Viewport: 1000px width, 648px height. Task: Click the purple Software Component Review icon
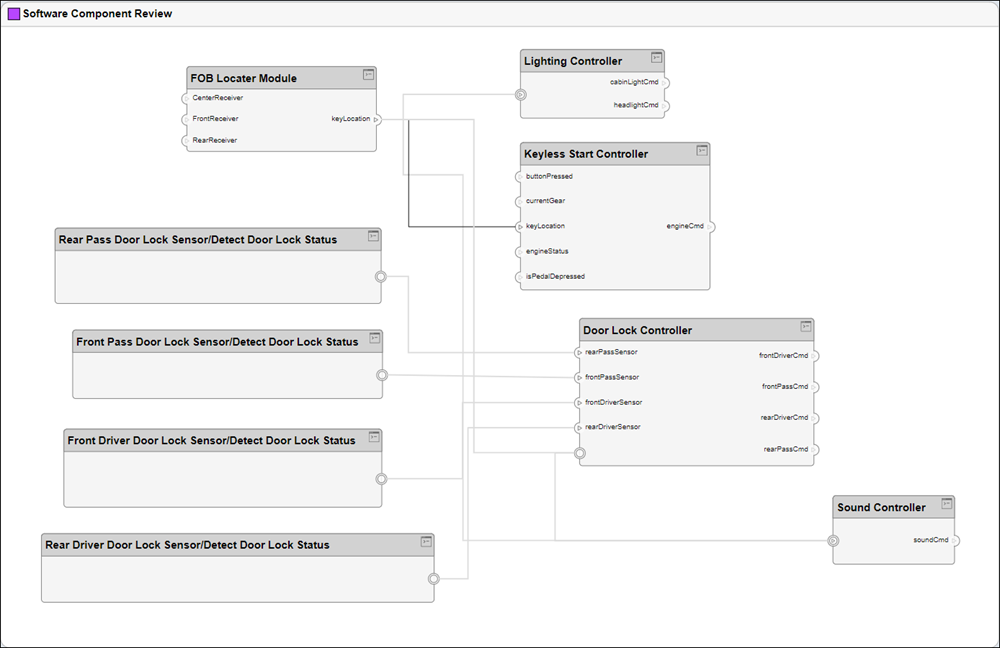click(12, 13)
